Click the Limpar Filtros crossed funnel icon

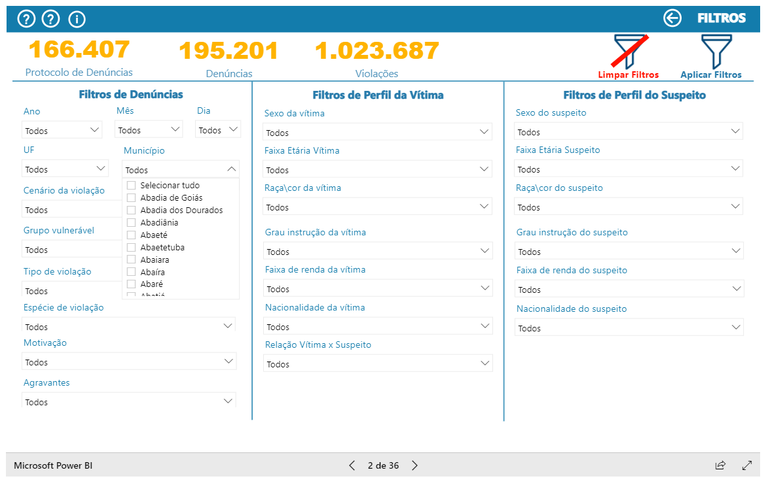[x=629, y=52]
